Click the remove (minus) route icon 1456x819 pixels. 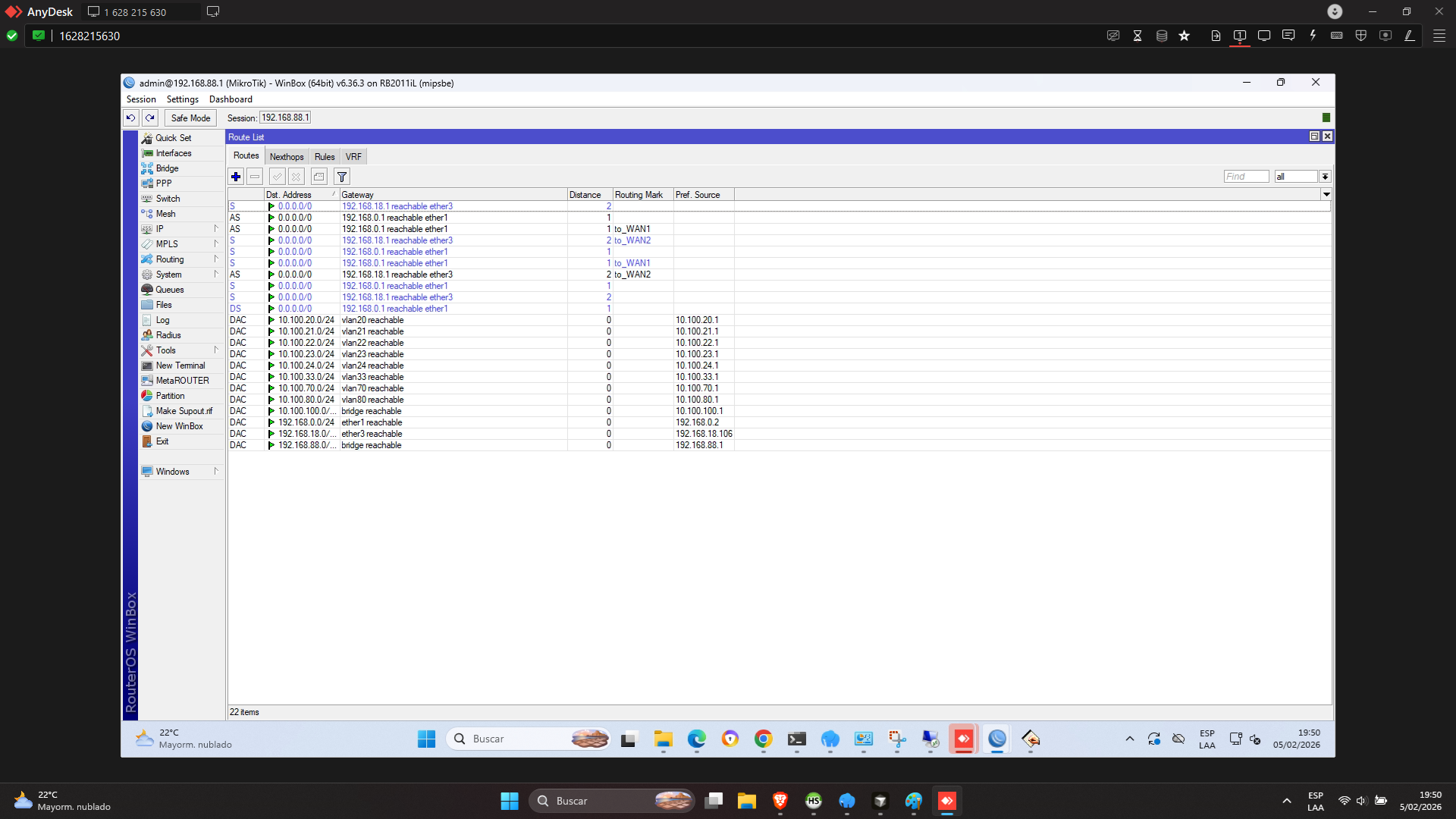click(255, 177)
